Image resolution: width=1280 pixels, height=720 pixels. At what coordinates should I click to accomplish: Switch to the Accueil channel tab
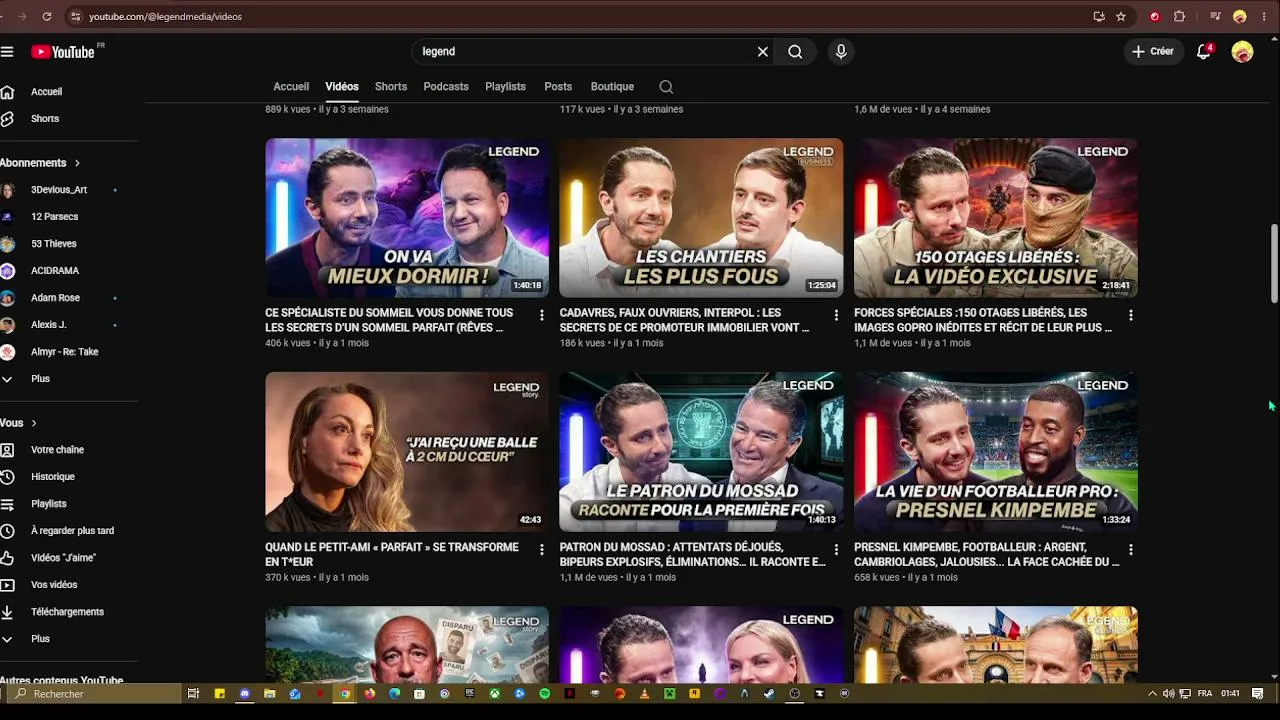click(291, 87)
